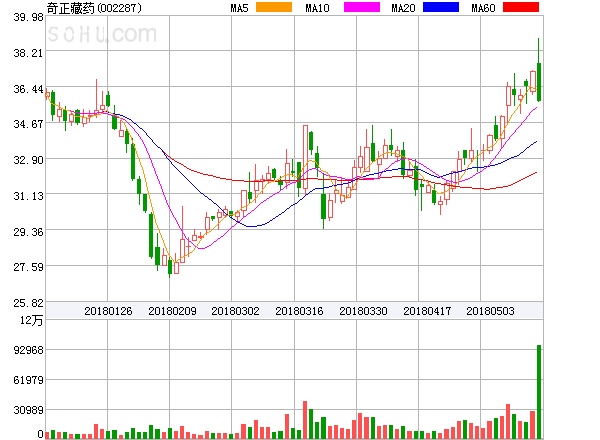Click the MA60 legend label
600x440 pixels.
tap(483, 8)
